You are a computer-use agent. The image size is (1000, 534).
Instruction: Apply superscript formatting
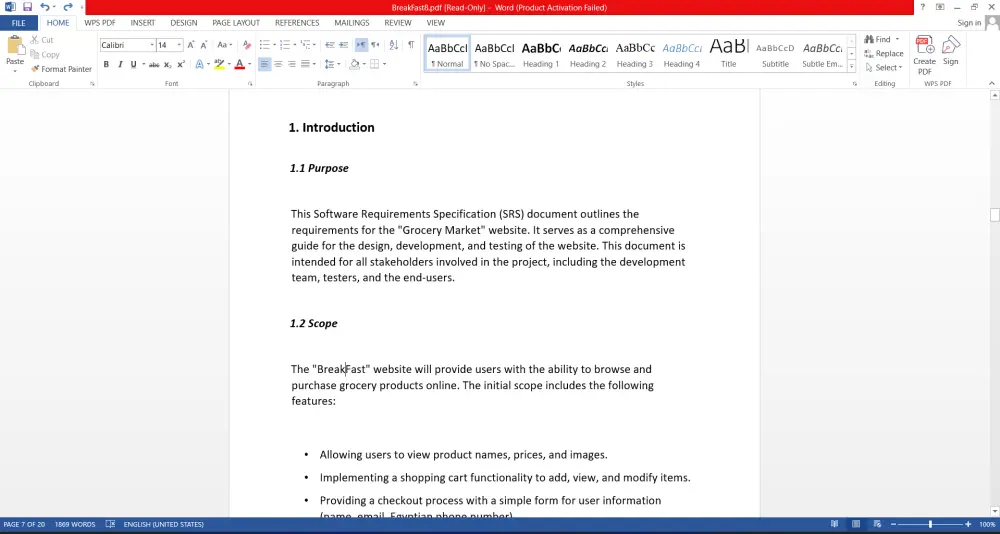tap(181, 64)
